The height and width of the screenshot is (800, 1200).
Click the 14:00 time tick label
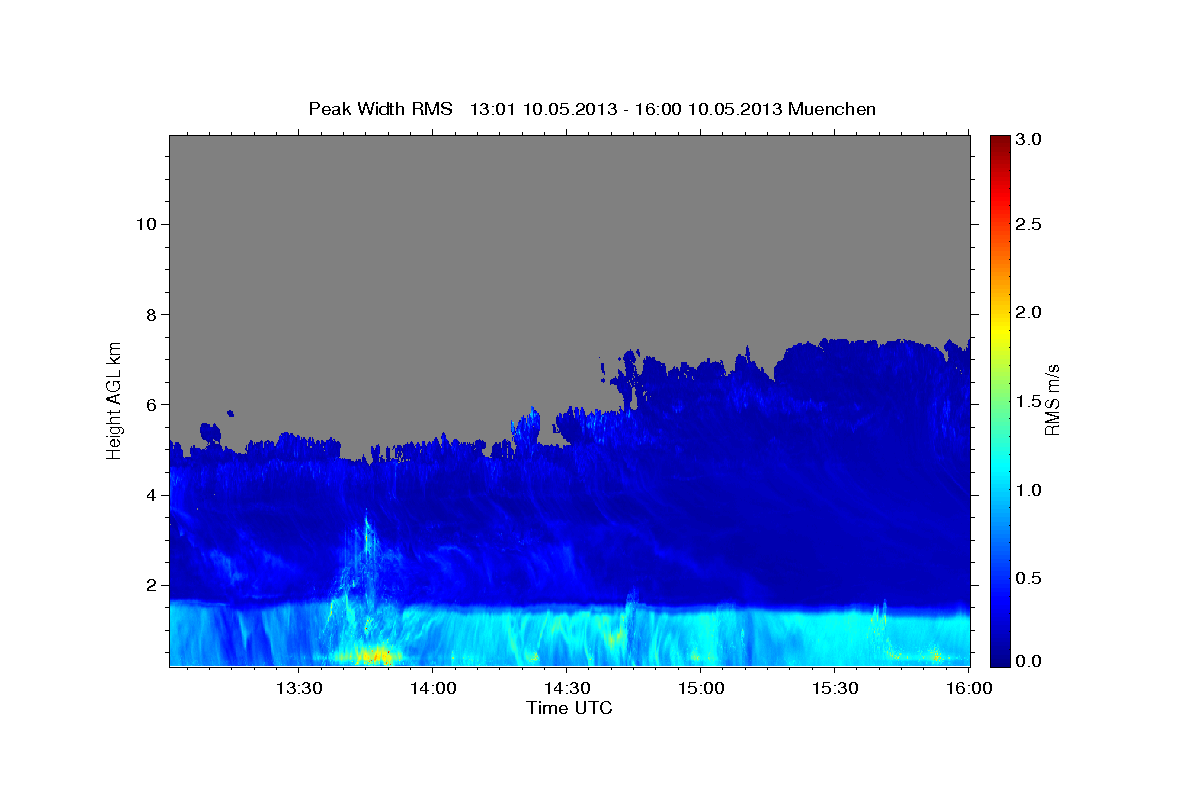432,688
